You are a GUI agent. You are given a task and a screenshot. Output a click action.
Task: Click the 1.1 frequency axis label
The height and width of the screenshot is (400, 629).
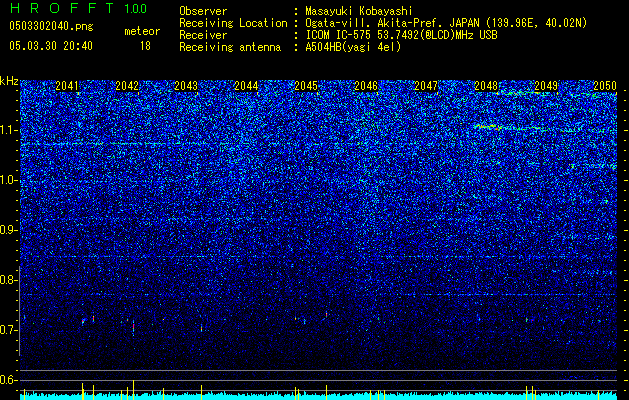(9, 130)
